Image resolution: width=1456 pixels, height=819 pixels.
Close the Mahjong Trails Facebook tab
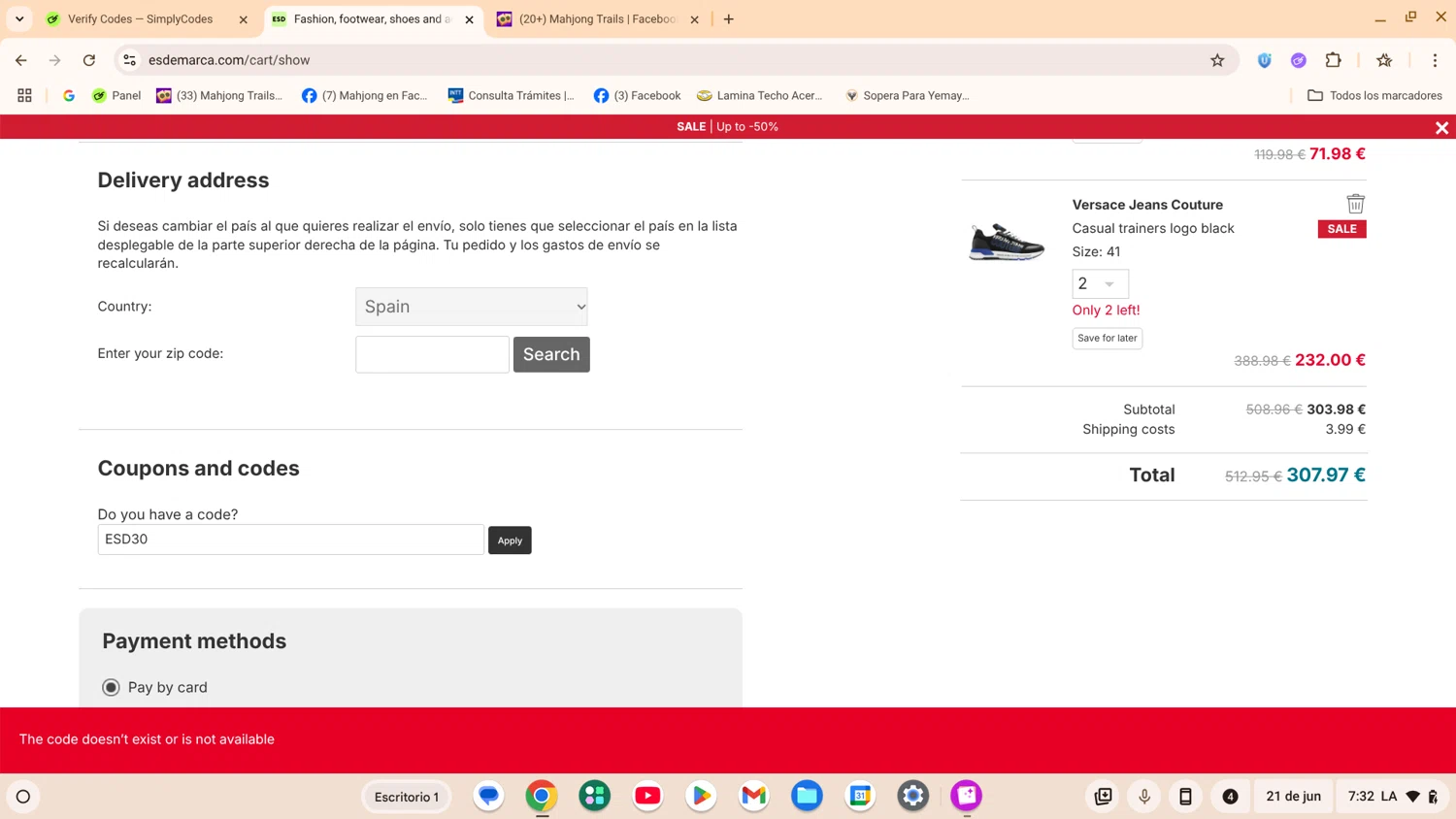694,19
